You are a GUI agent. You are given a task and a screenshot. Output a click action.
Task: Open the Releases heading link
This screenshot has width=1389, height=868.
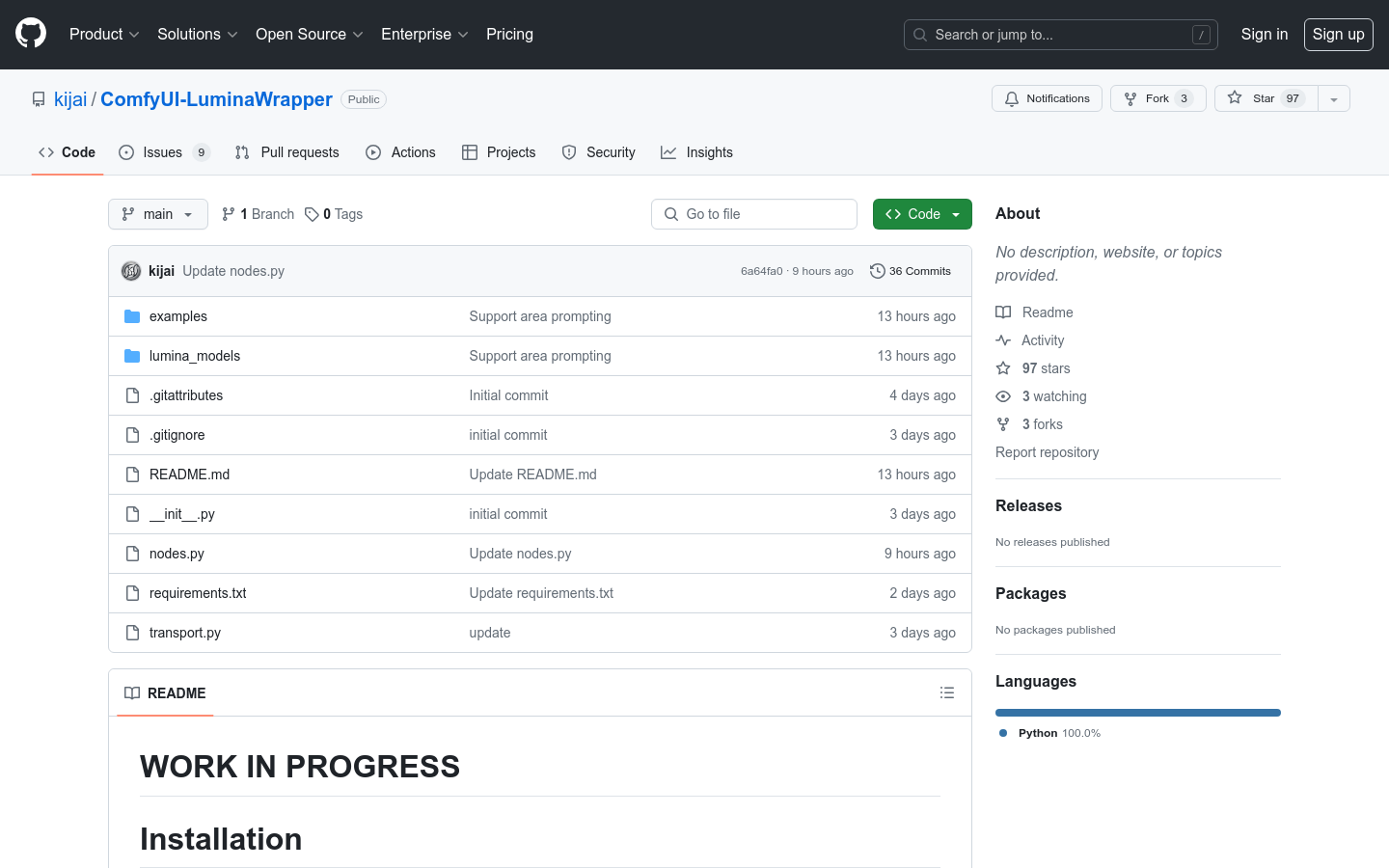click(1028, 505)
